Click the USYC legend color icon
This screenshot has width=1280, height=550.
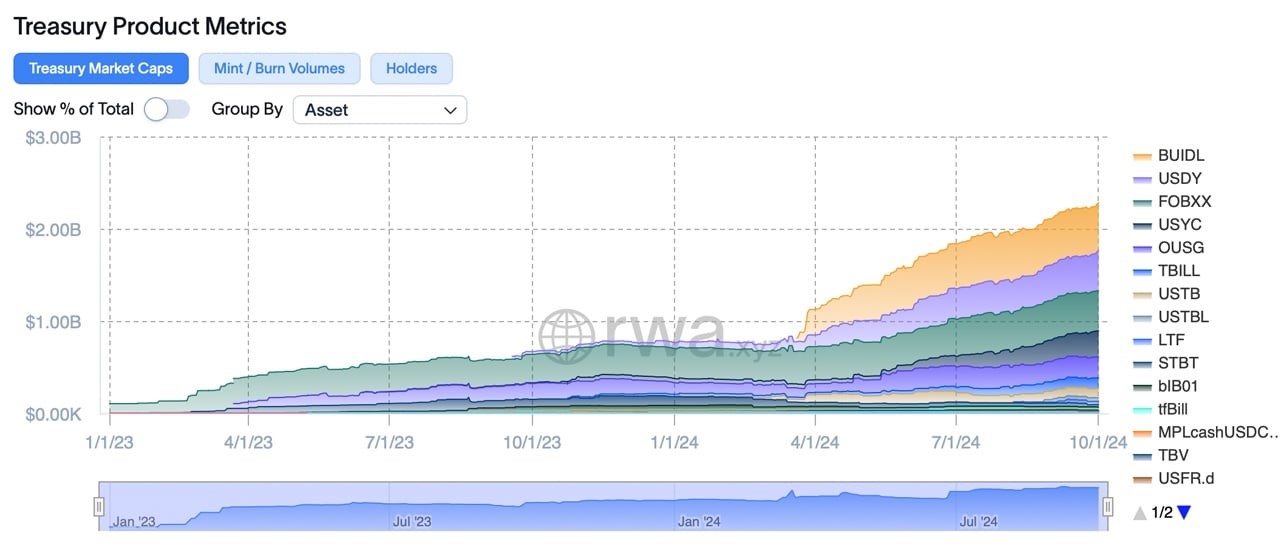pyautogui.click(x=1142, y=225)
